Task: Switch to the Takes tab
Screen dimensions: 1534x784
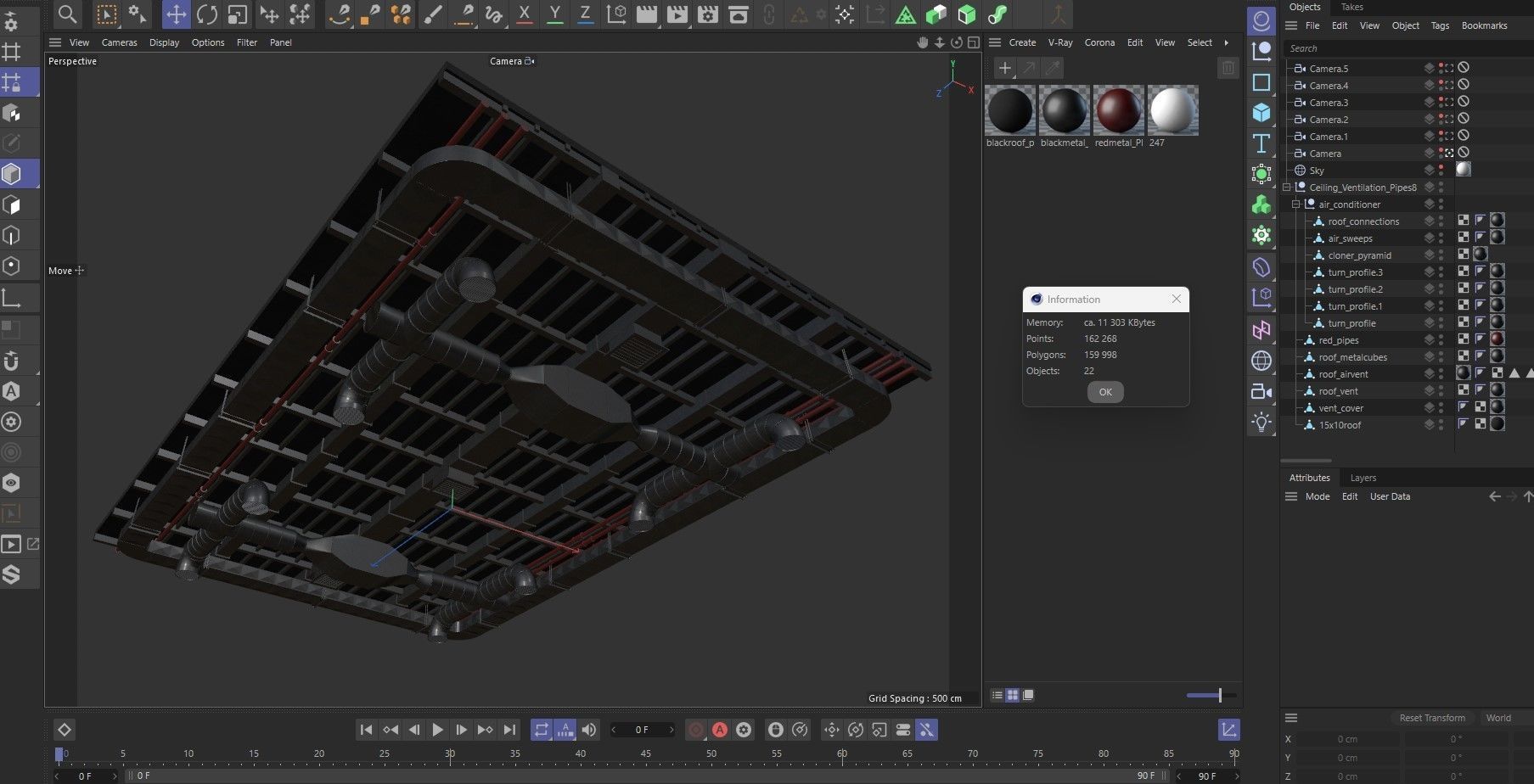Action: point(1351,7)
